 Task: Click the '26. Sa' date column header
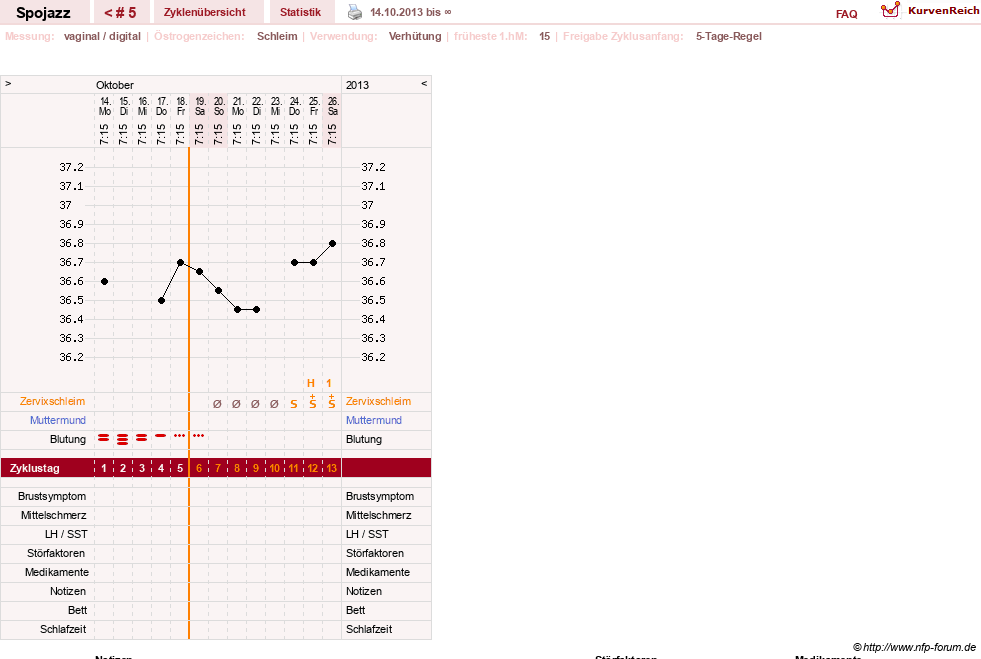[x=333, y=106]
